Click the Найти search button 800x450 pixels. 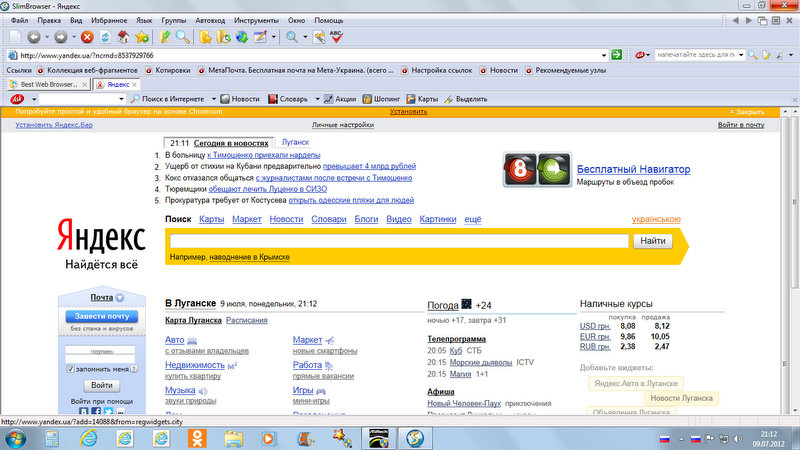click(653, 241)
